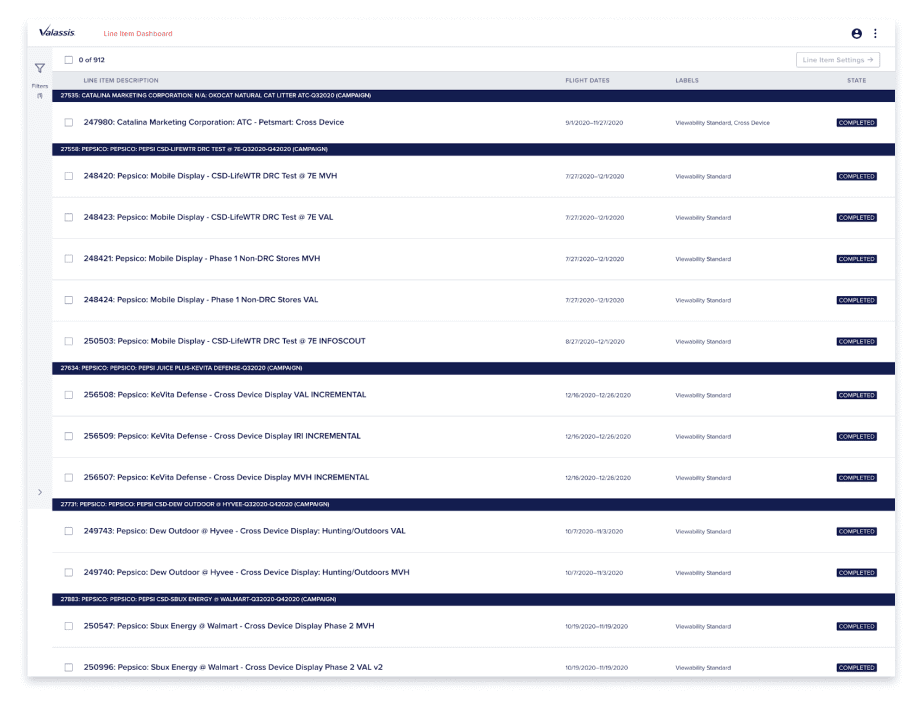Click COMPLETED badge for line item 248420
This screenshot has height=701, width=923.
[x=856, y=177]
